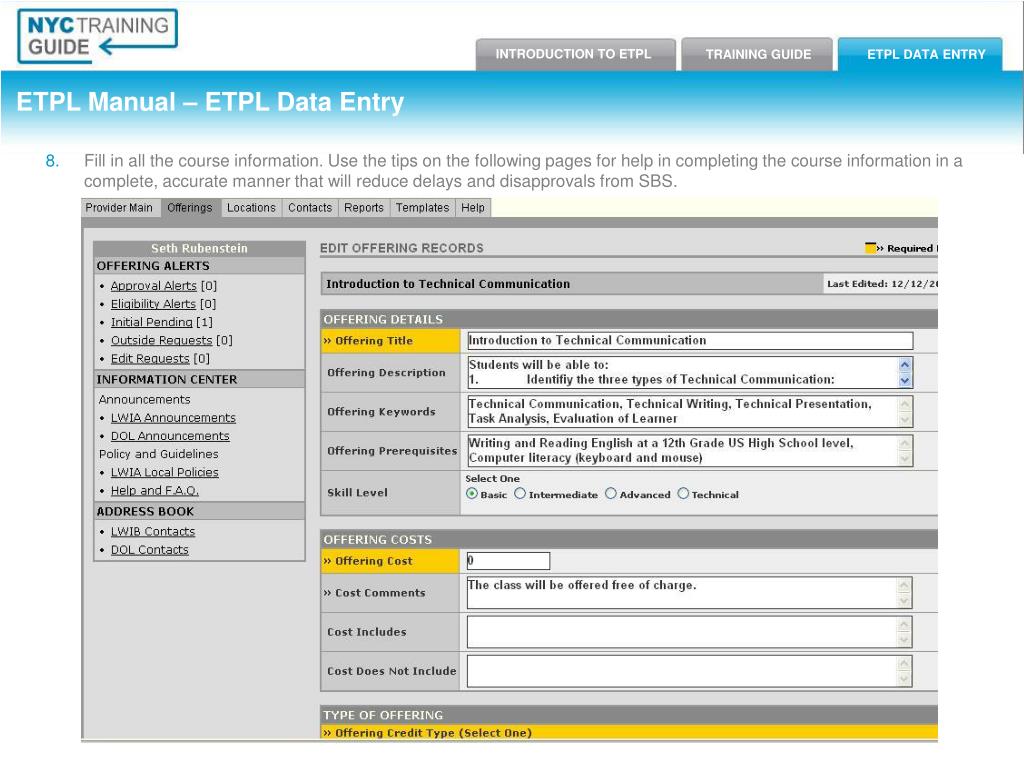Screen dimensions: 1024x768
Task: Open the Templates menu
Action: (423, 208)
